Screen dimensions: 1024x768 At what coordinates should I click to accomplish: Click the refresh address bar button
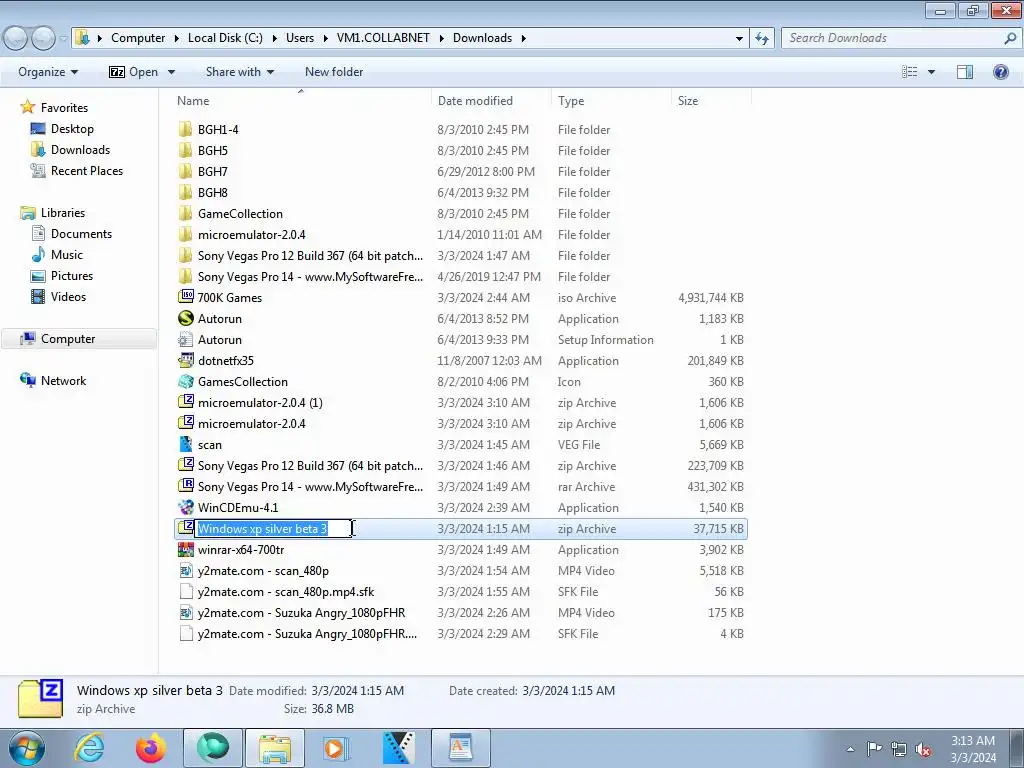[x=762, y=38]
